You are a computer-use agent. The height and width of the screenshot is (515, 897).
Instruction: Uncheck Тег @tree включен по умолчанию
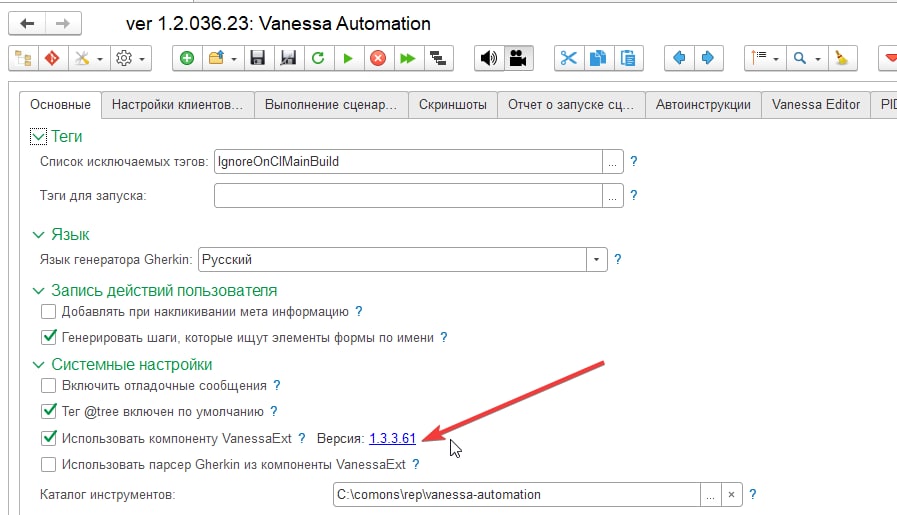tap(49, 411)
